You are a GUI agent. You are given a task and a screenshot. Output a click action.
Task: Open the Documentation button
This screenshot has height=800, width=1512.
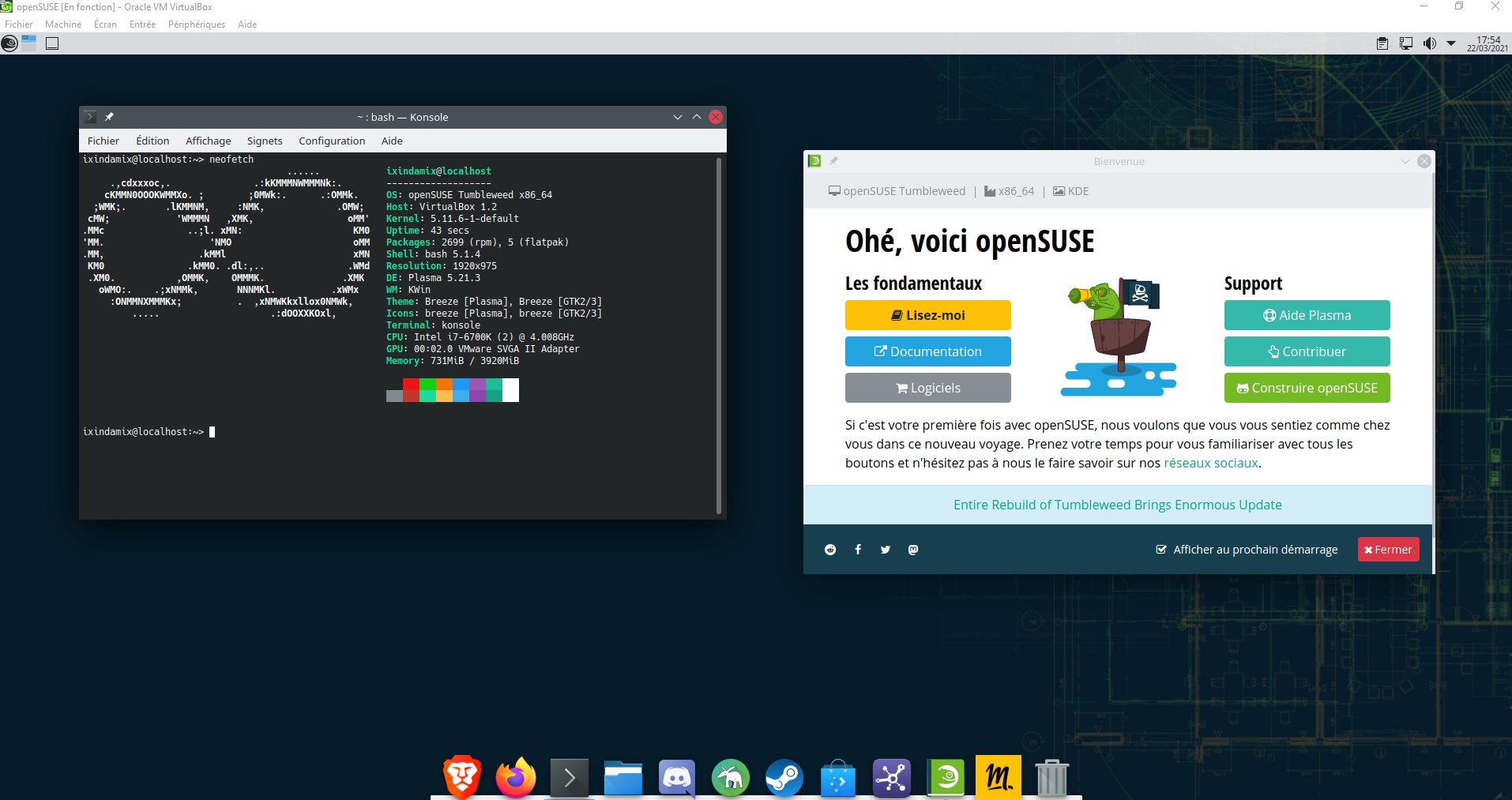(928, 351)
